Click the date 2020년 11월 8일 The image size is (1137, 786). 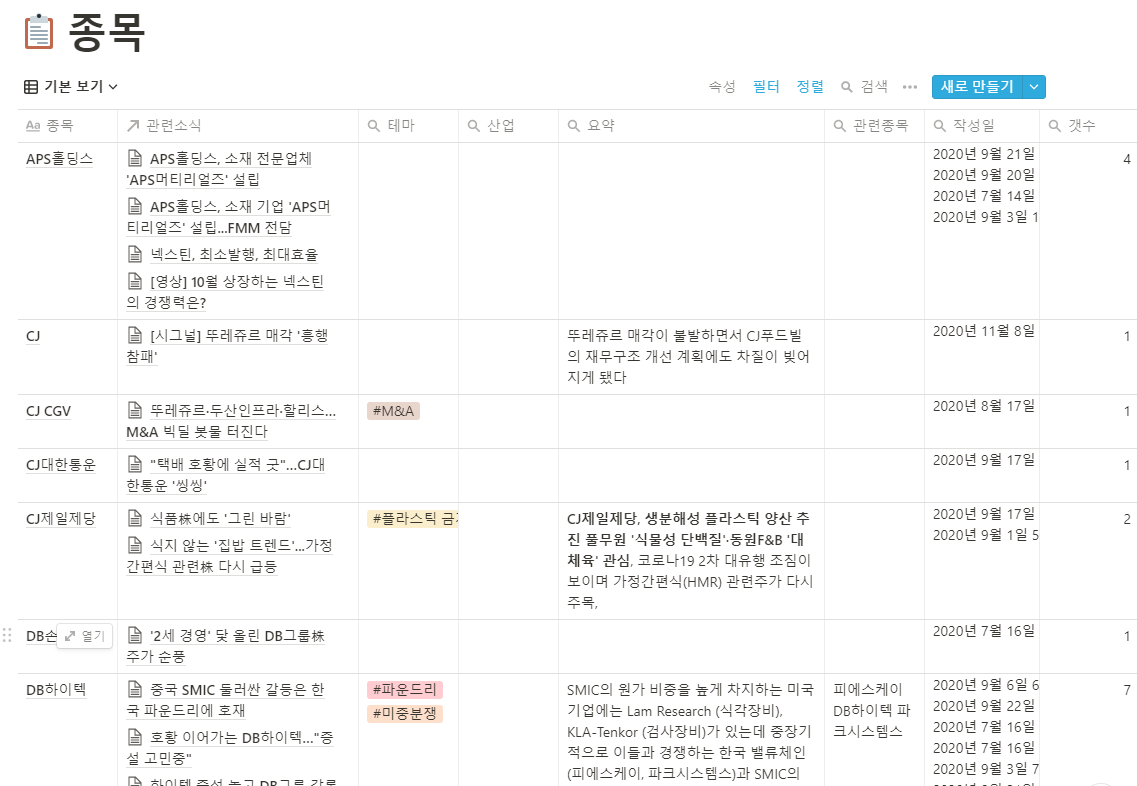click(984, 331)
